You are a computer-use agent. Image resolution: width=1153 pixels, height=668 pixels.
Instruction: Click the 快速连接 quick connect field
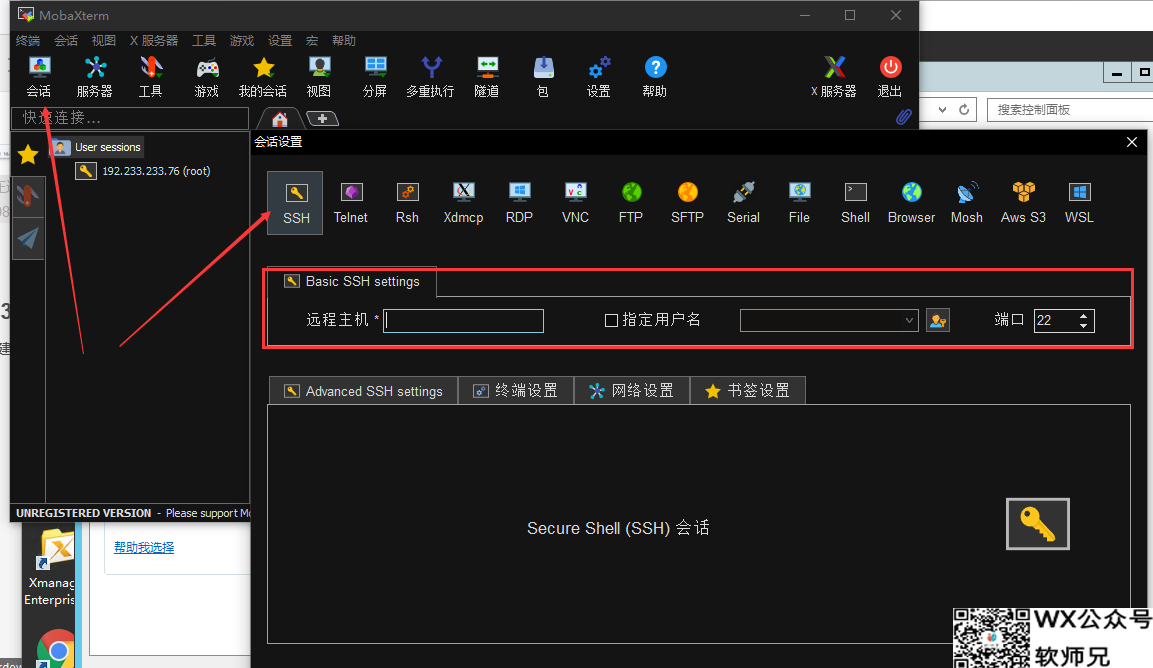click(x=130, y=118)
